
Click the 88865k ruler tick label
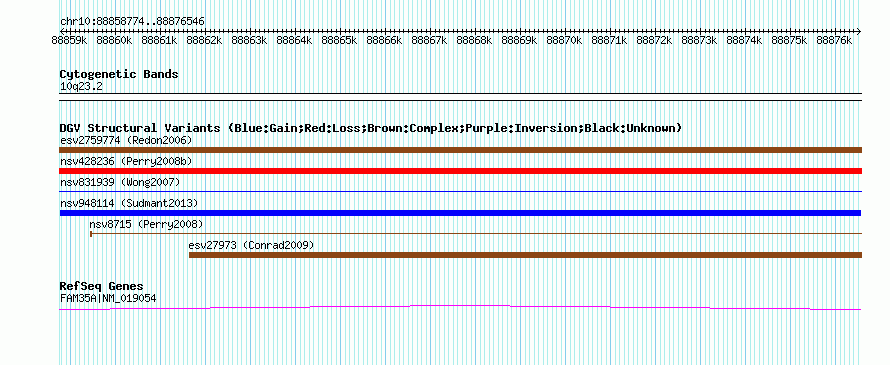339,40
